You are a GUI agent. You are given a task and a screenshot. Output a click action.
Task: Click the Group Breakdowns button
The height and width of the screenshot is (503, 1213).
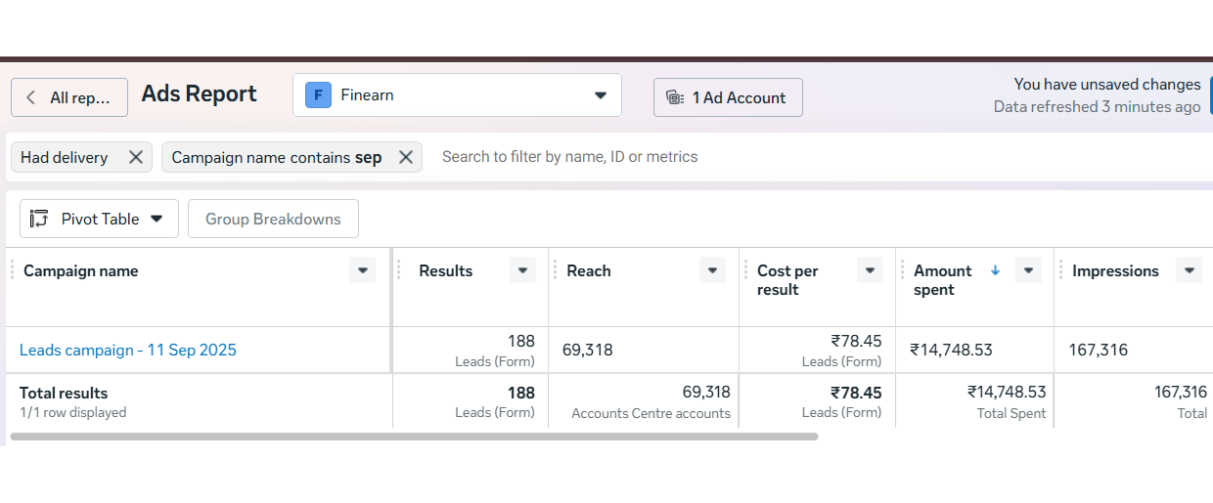tap(273, 219)
